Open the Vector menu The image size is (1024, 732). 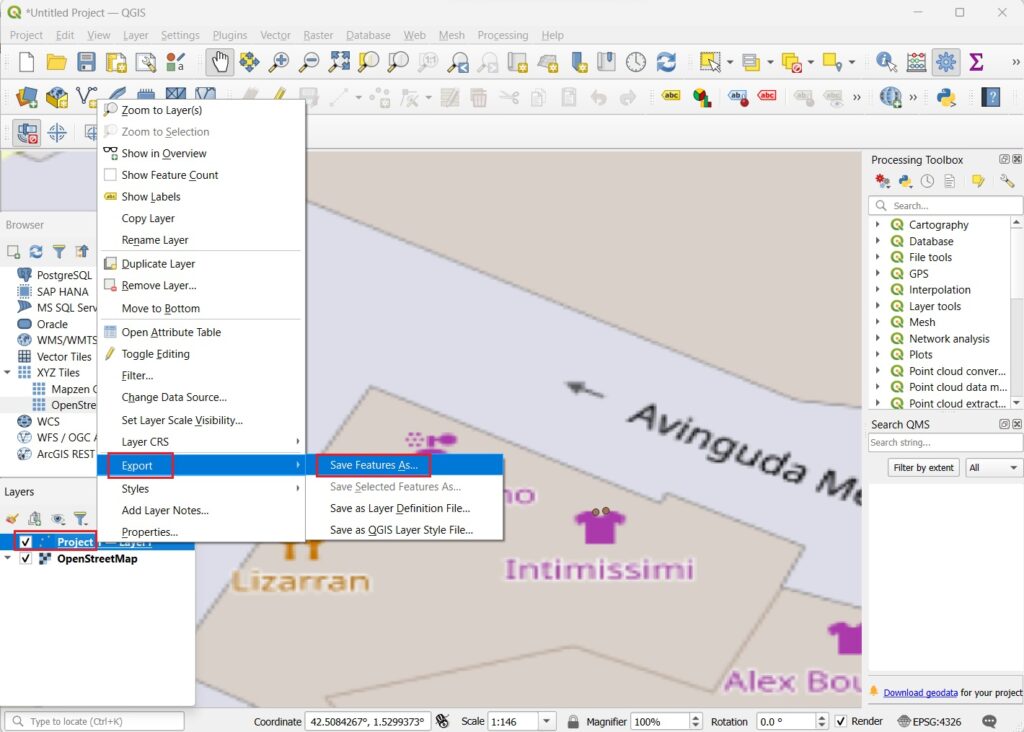tap(275, 35)
